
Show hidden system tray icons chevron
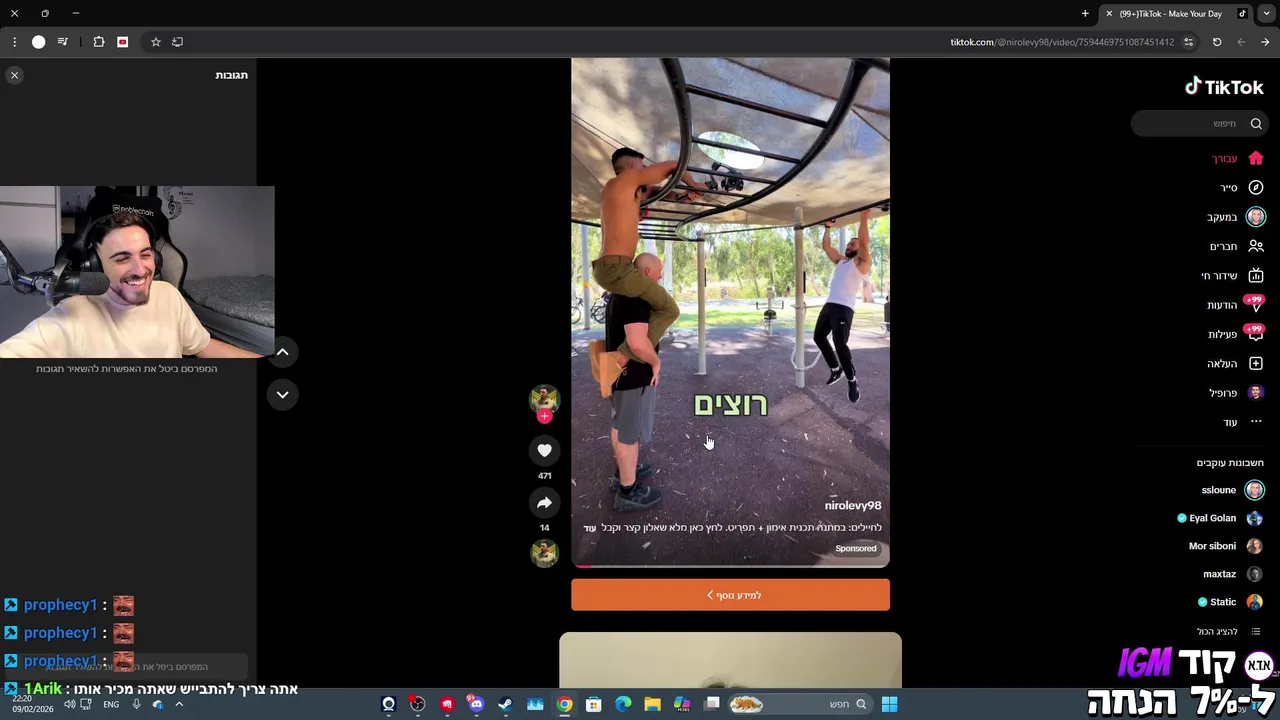click(179, 704)
